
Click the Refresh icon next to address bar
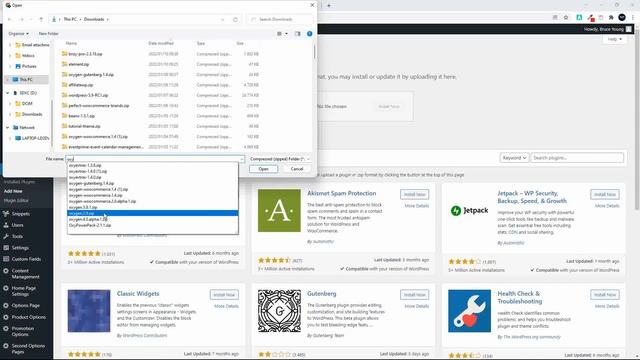[235, 19]
